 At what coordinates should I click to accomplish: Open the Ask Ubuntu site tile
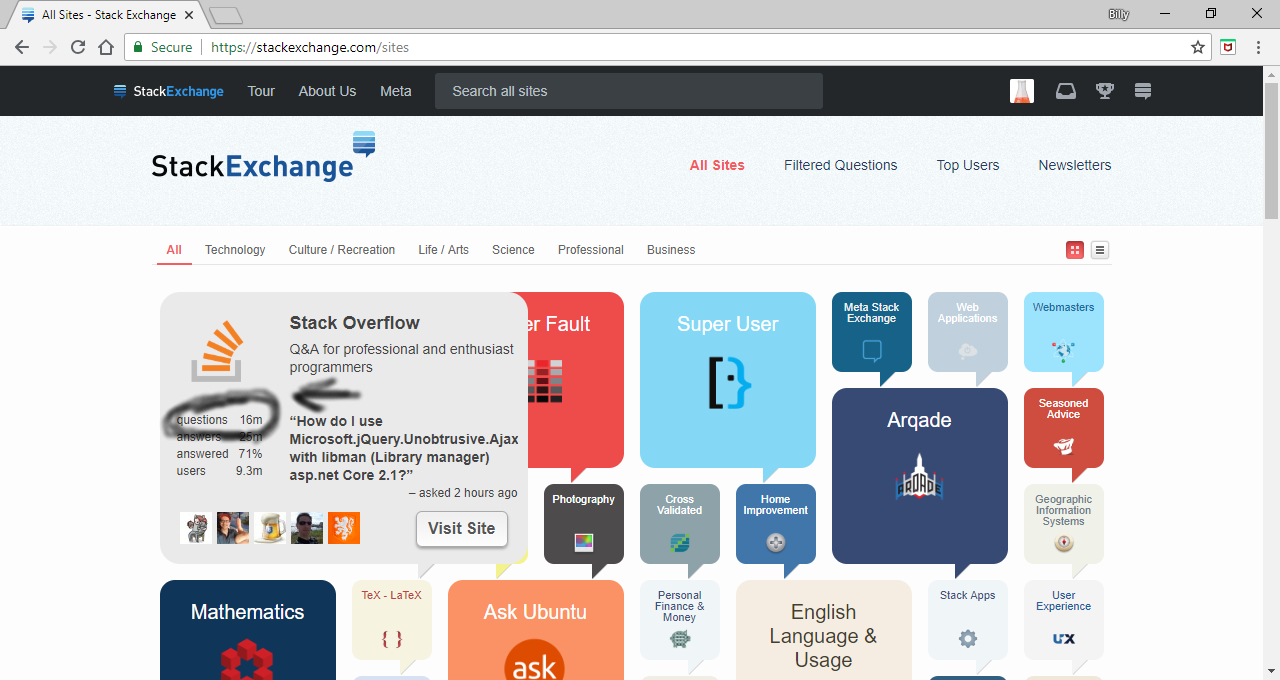(x=535, y=630)
